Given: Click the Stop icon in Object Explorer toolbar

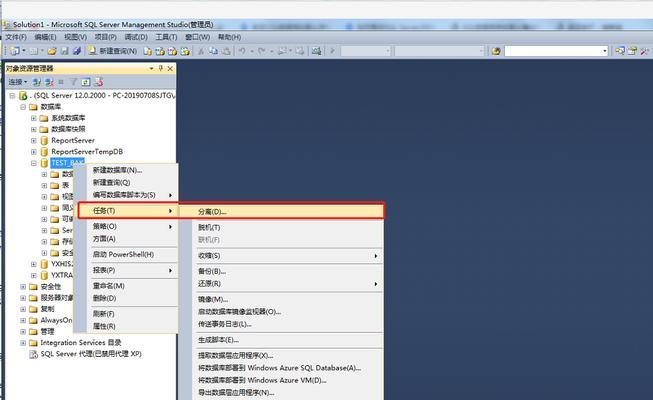Looking at the screenshot, I should [61, 82].
